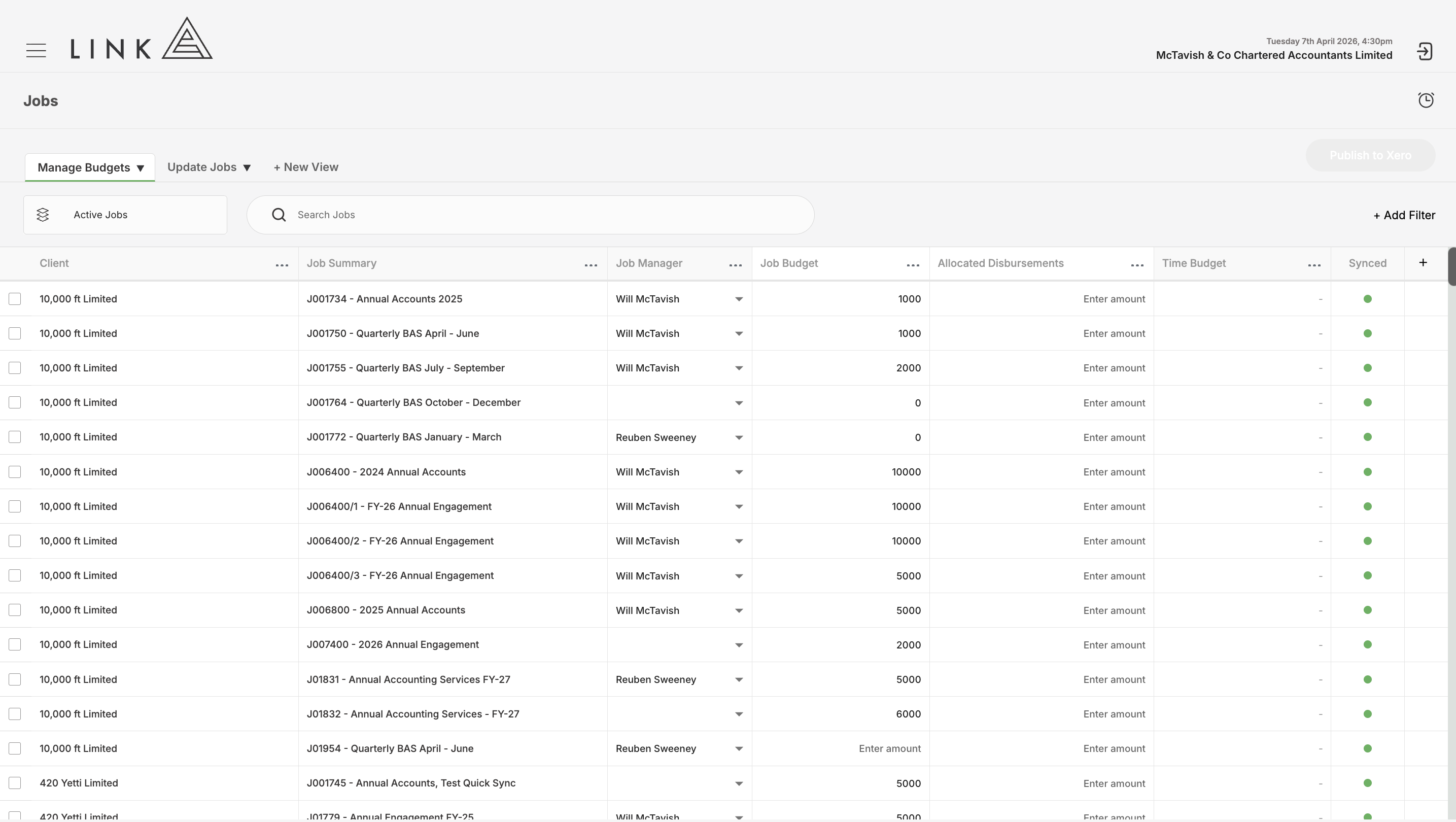Screen dimensions: 1456x822
Task: Select checkbox for J001745 Annual Accounts, Test Quick Sync
Action: [x=15, y=783]
